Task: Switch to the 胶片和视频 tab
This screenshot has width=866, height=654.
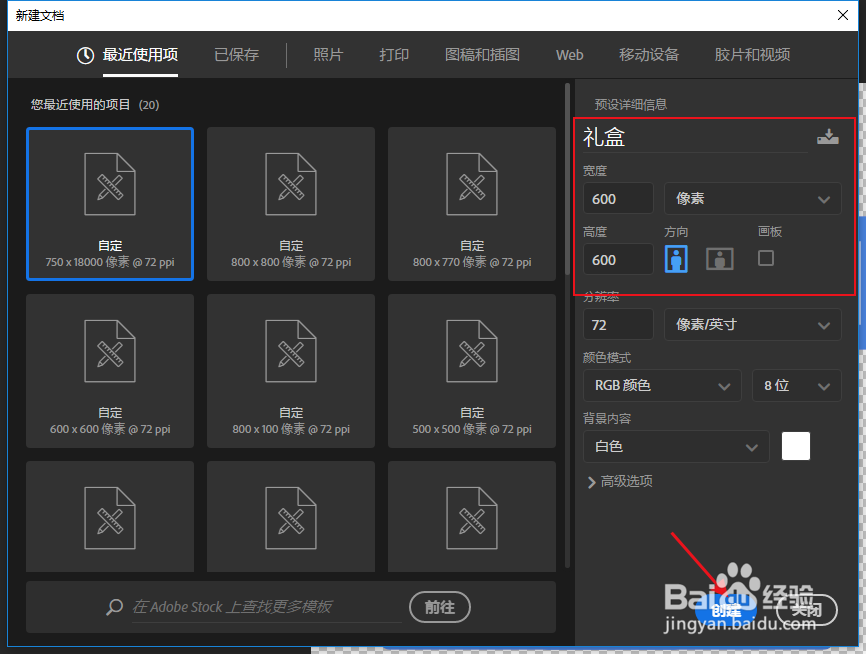Action: tap(752, 55)
